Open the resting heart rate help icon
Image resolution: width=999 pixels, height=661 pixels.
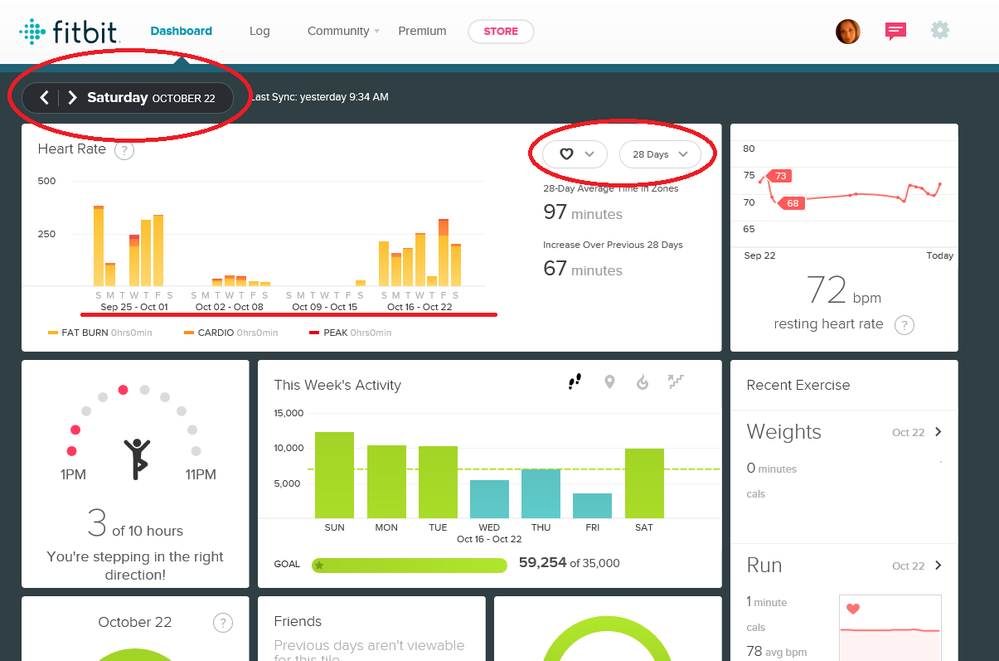[x=904, y=325]
